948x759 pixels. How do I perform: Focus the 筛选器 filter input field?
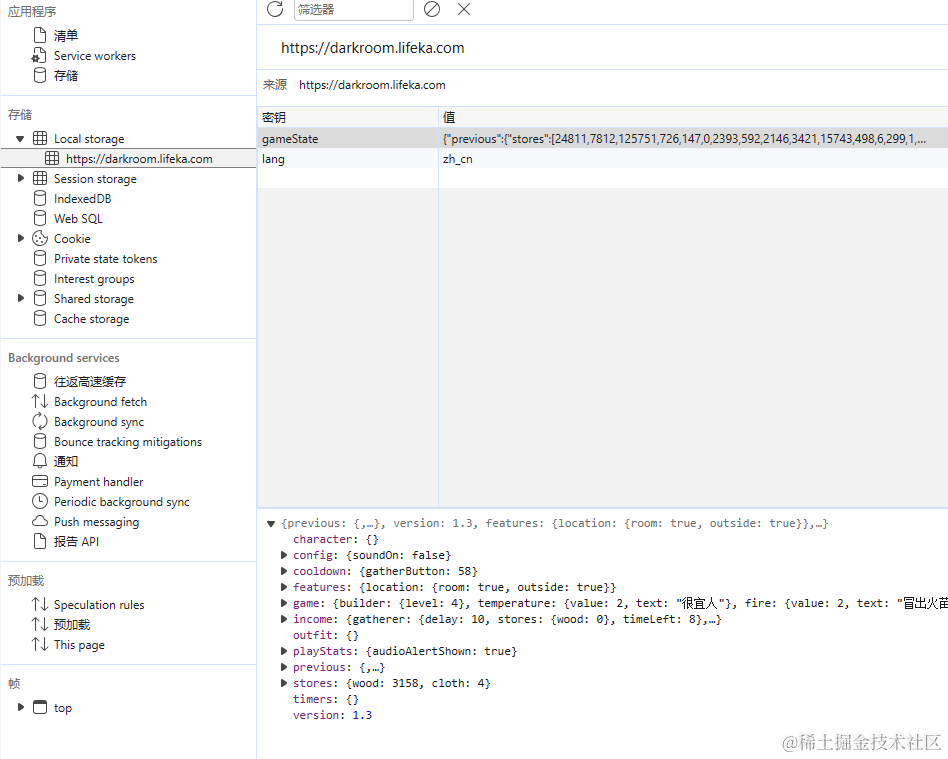pos(354,10)
